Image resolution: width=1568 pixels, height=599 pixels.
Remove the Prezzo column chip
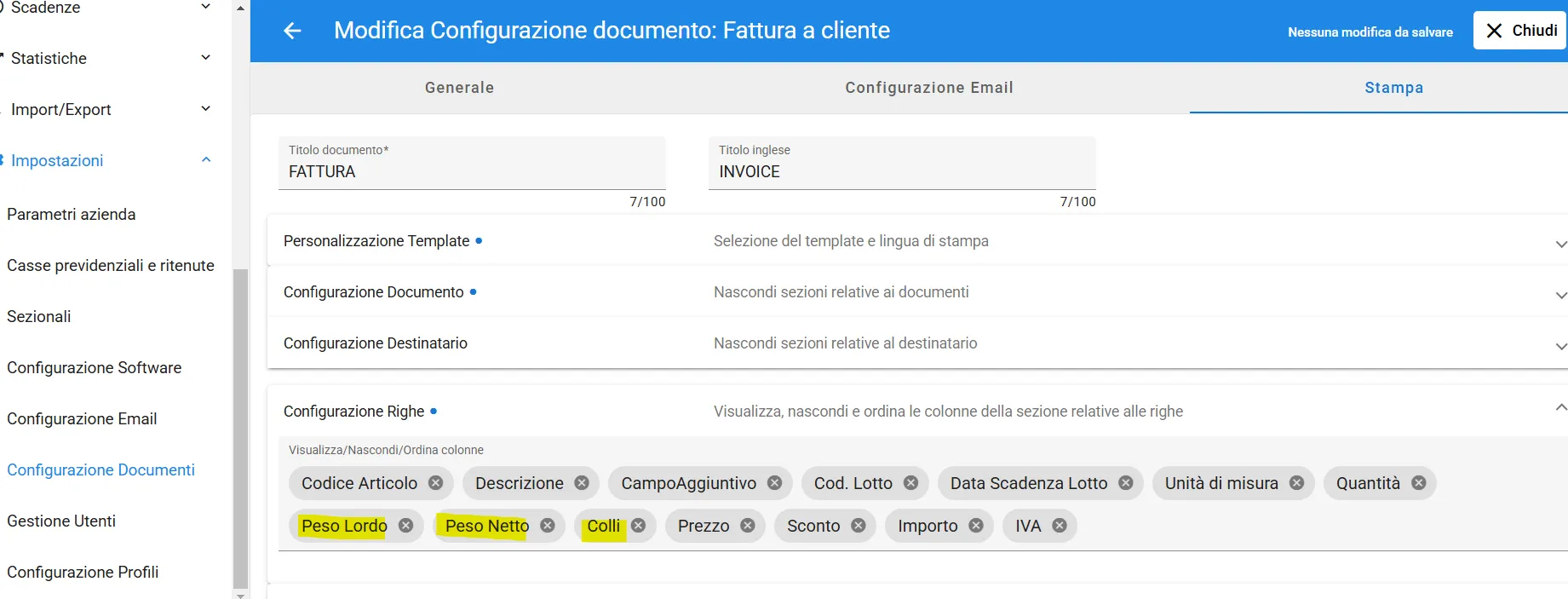tap(748, 526)
